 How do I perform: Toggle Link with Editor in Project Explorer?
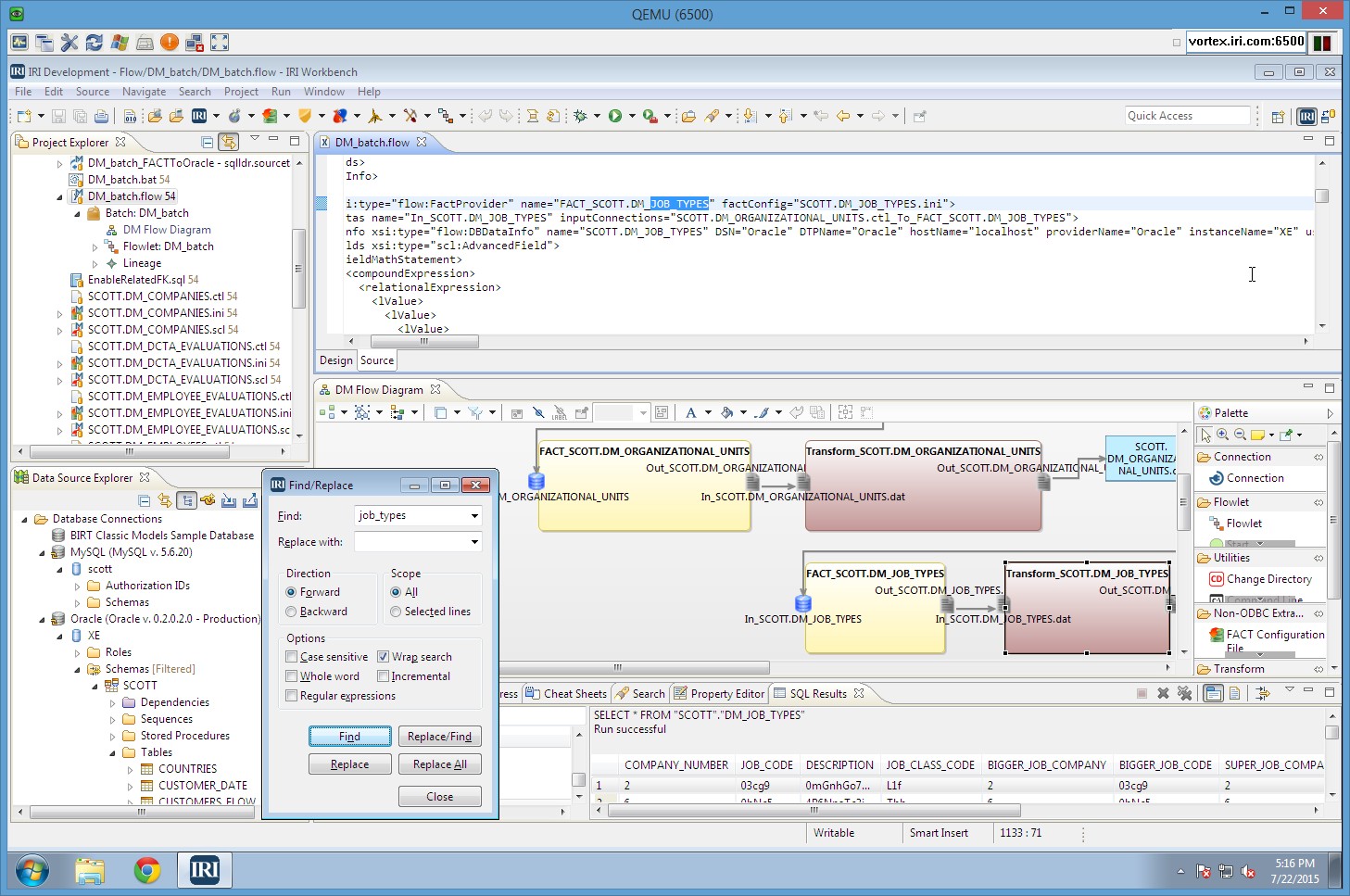click(228, 142)
